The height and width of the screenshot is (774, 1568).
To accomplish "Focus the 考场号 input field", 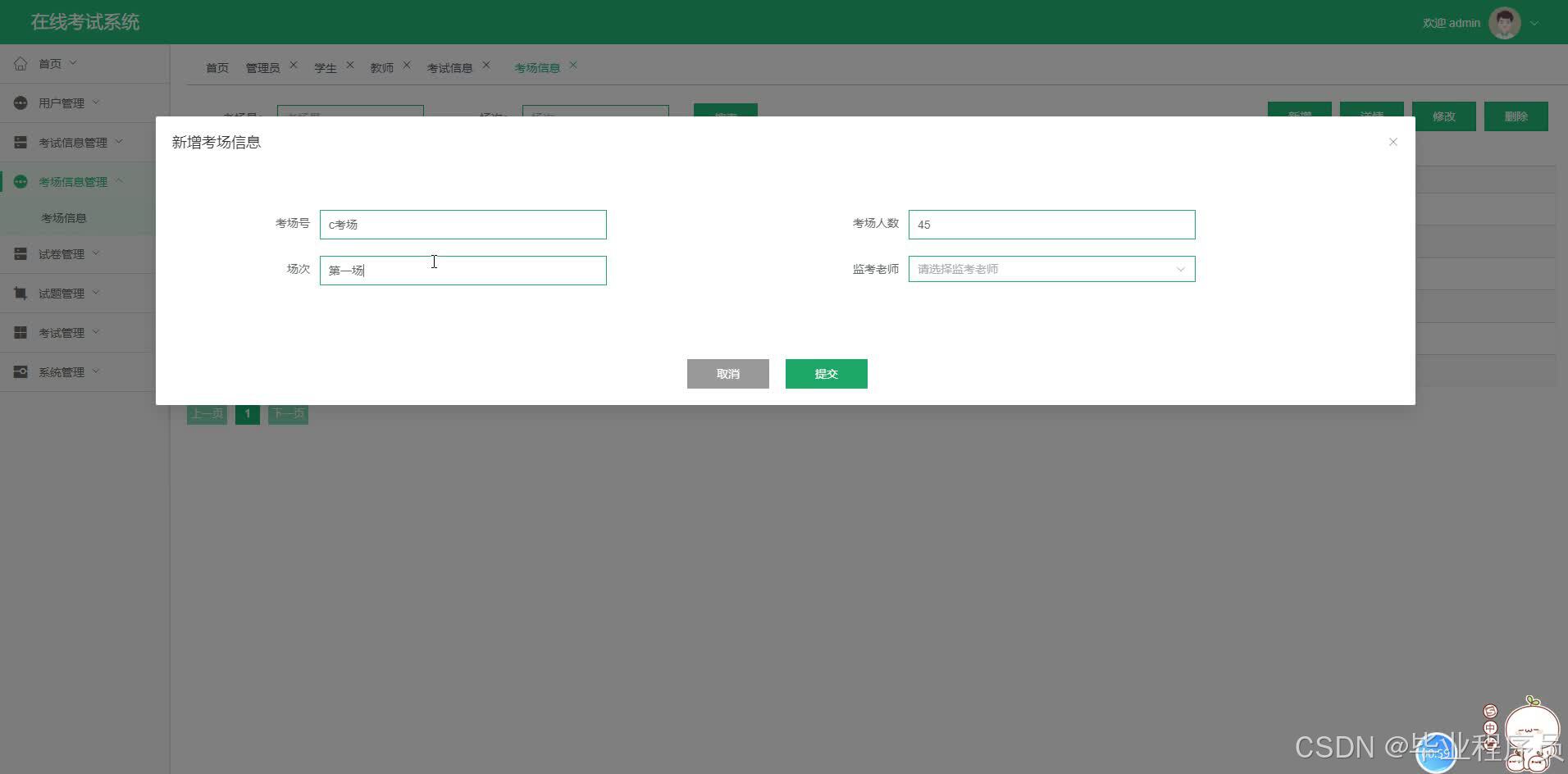I will pyautogui.click(x=463, y=225).
